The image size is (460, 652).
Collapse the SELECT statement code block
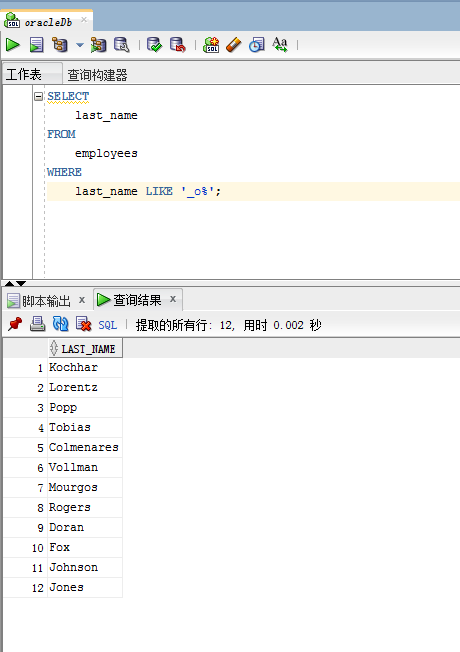pos(38,96)
